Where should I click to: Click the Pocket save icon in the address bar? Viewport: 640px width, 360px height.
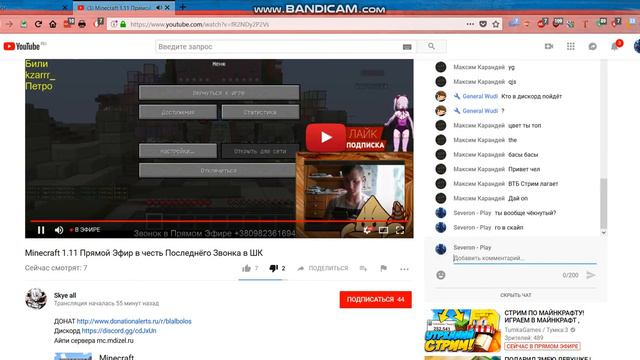tap(483, 24)
